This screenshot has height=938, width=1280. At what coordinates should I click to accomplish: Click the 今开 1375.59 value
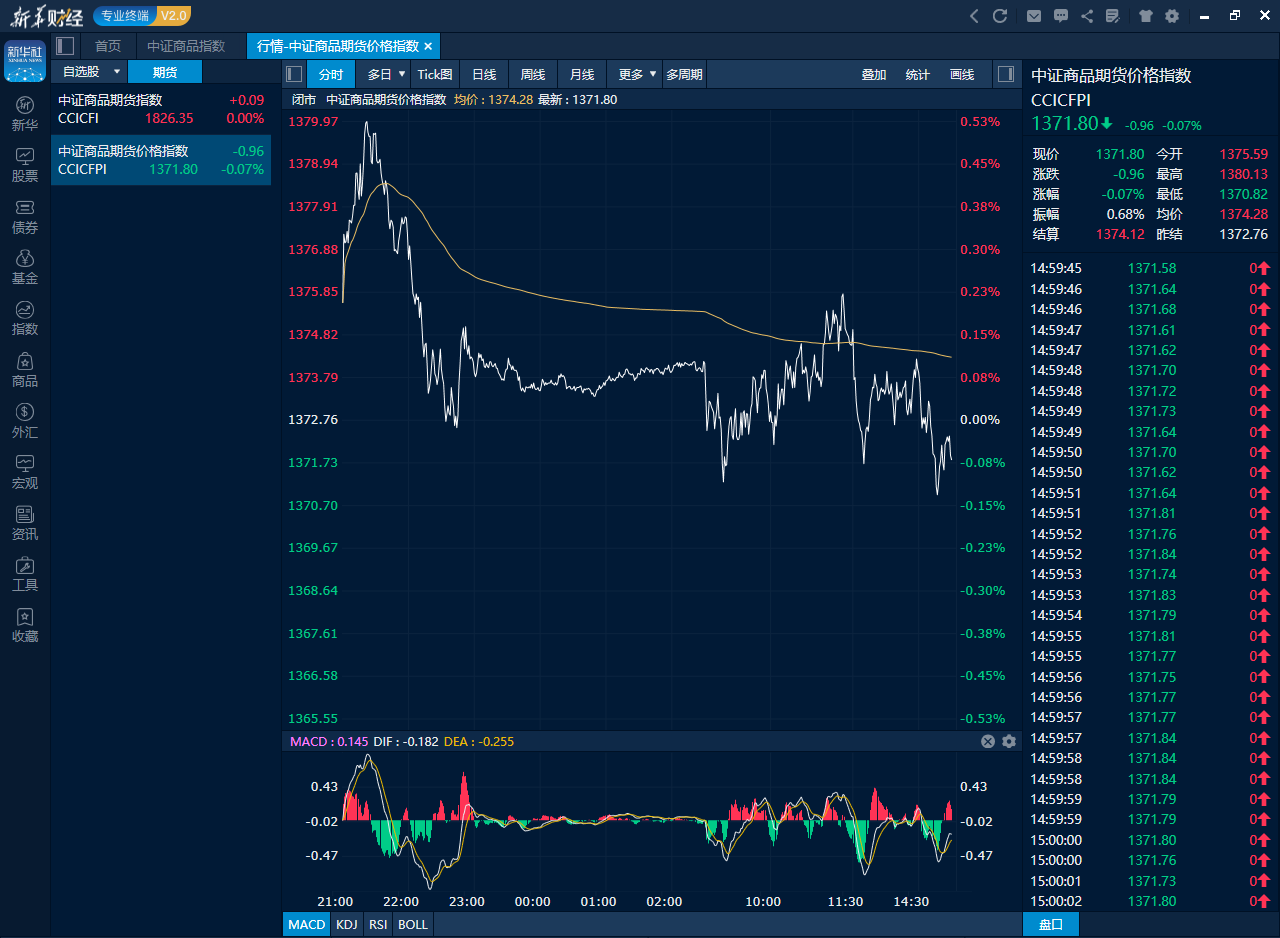1243,154
